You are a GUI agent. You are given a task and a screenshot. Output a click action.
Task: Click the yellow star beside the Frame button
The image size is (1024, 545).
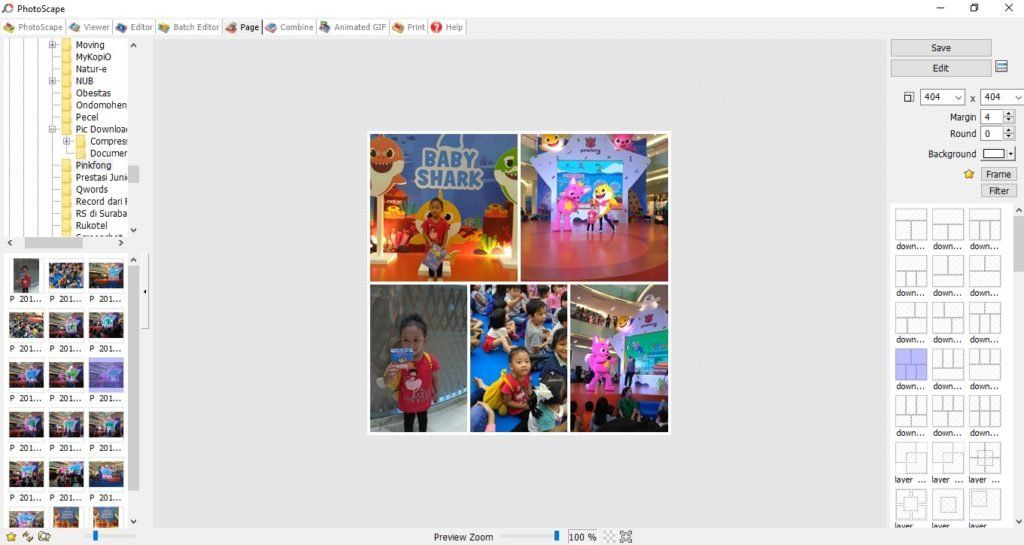(969, 174)
